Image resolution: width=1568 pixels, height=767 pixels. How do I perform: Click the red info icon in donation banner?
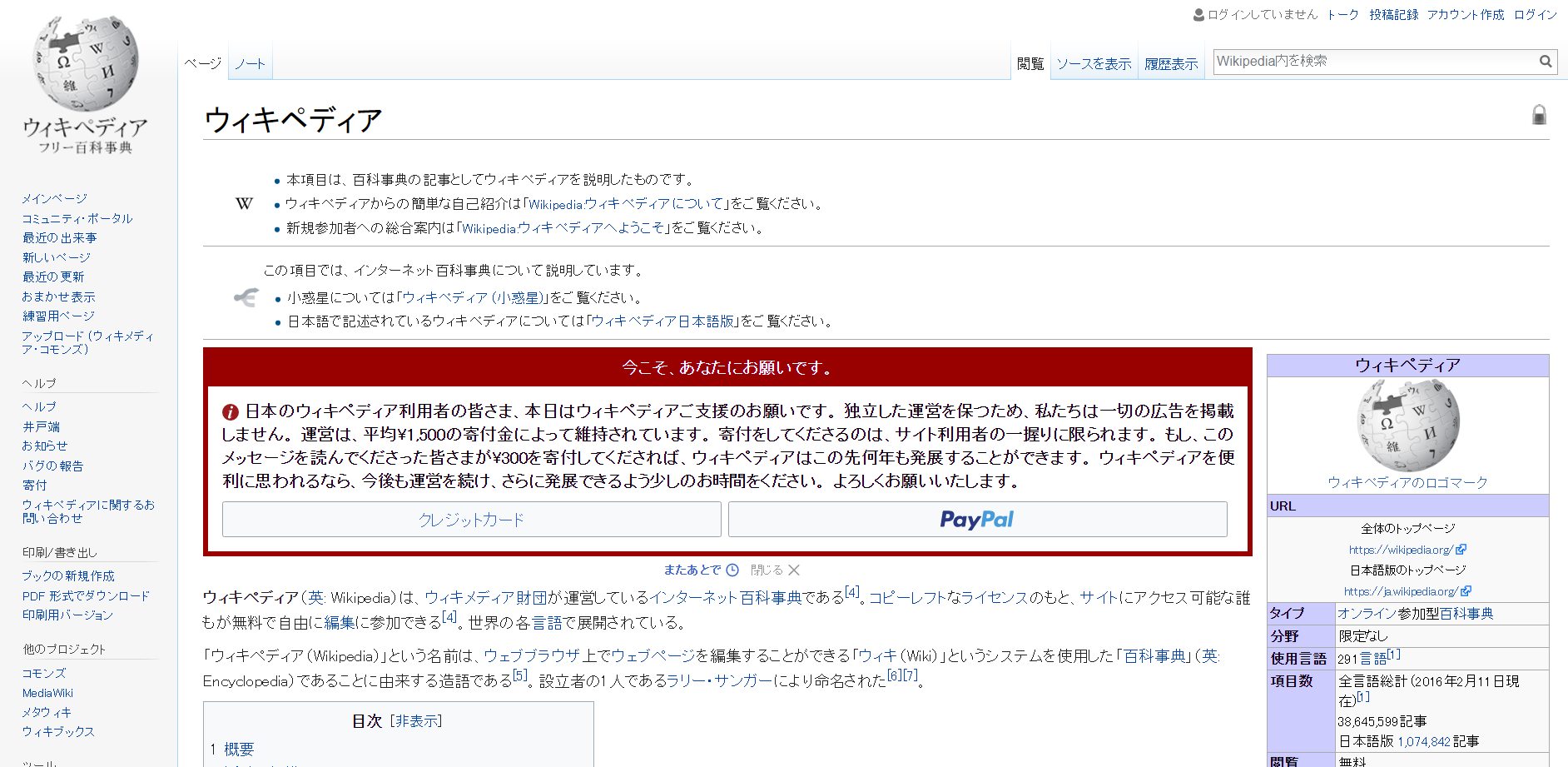pos(231,411)
